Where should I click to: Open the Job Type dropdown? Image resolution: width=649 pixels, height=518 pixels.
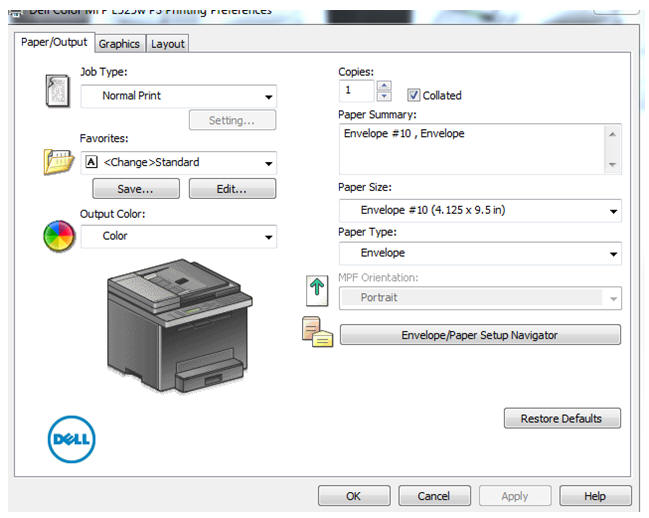179,96
